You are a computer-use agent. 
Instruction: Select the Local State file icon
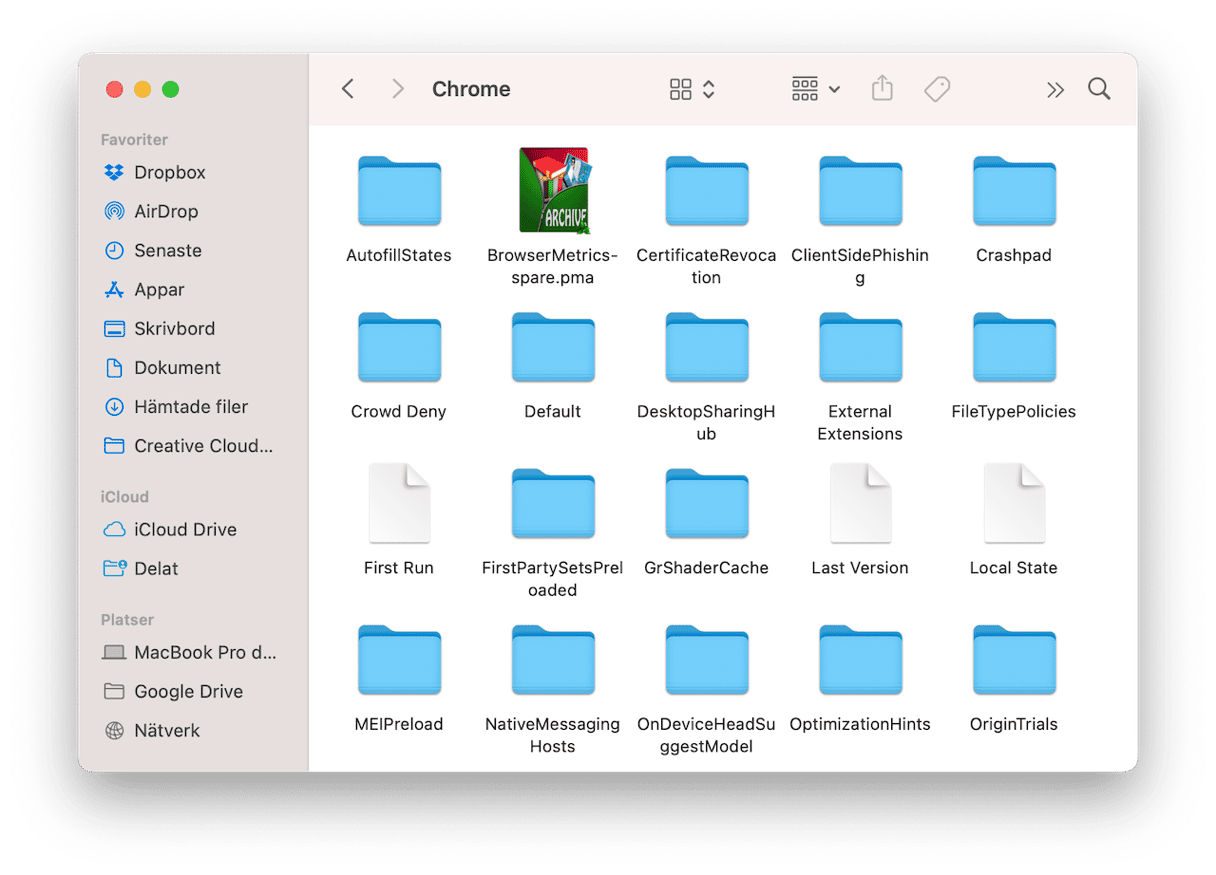click(x=1014, y=503)
